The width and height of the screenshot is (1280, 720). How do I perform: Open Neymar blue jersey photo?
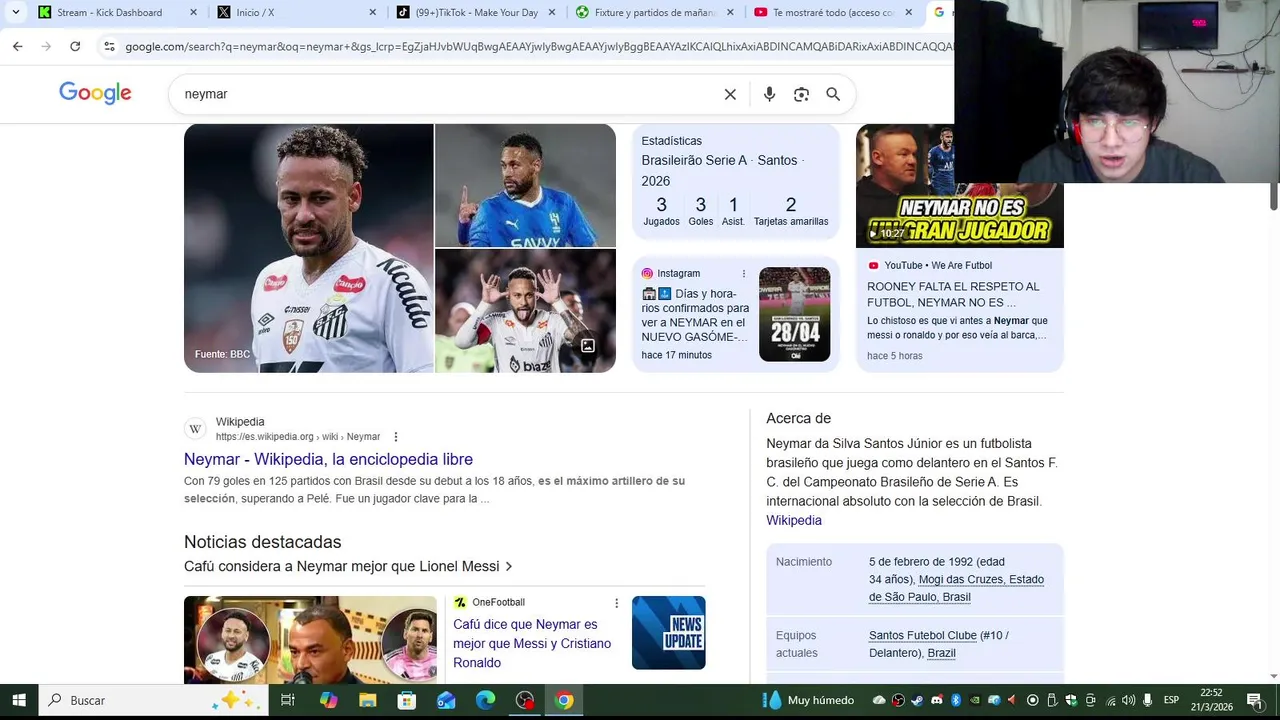(525, 185)
